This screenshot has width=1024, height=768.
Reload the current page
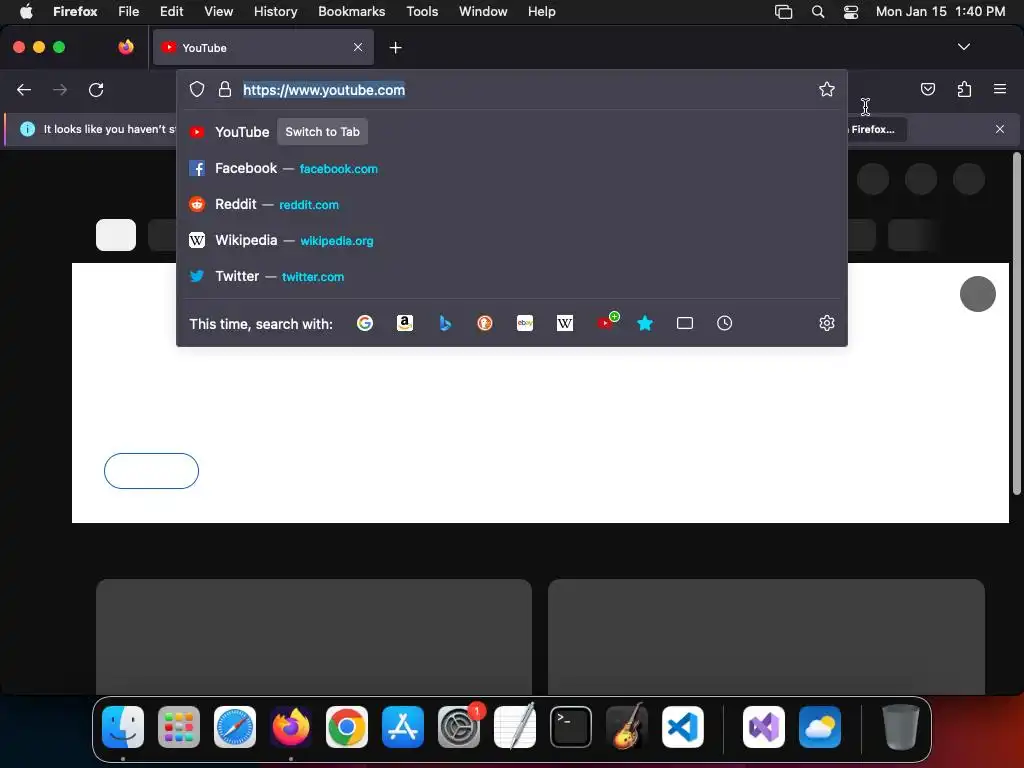pyautogui.click(x=96, y=89)
